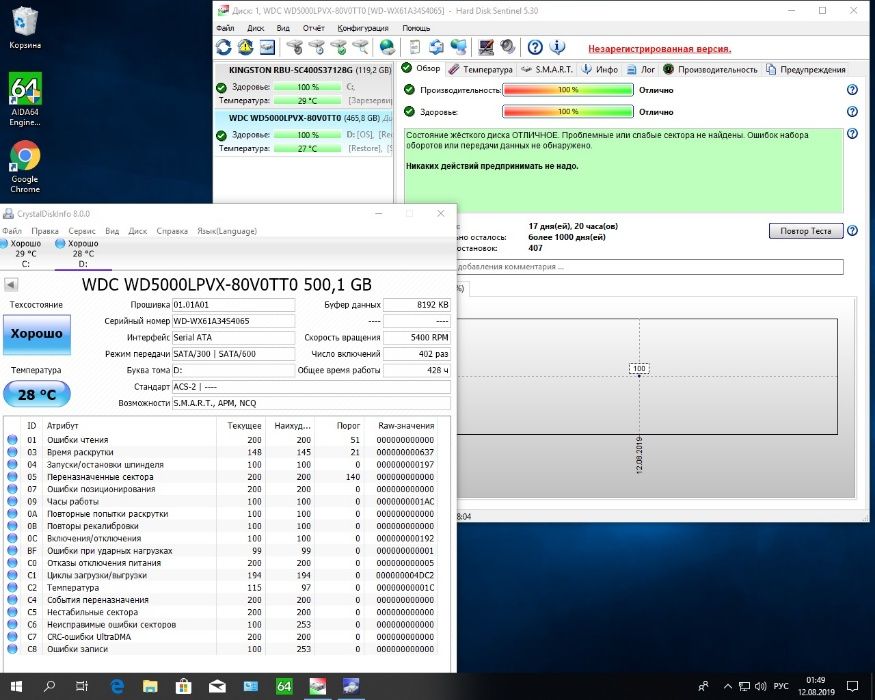Click the gray speaker toolbar icon
875x700 pixels.
tap(507, 48)
